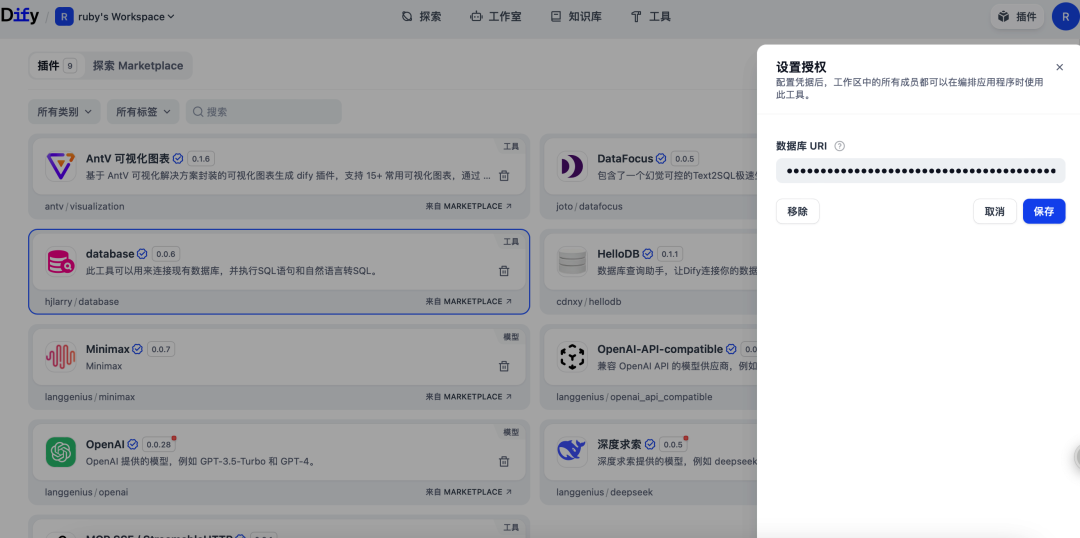
Task: Open Minimax 来自 MARKETPLACE link
Action: coord(468,397)
